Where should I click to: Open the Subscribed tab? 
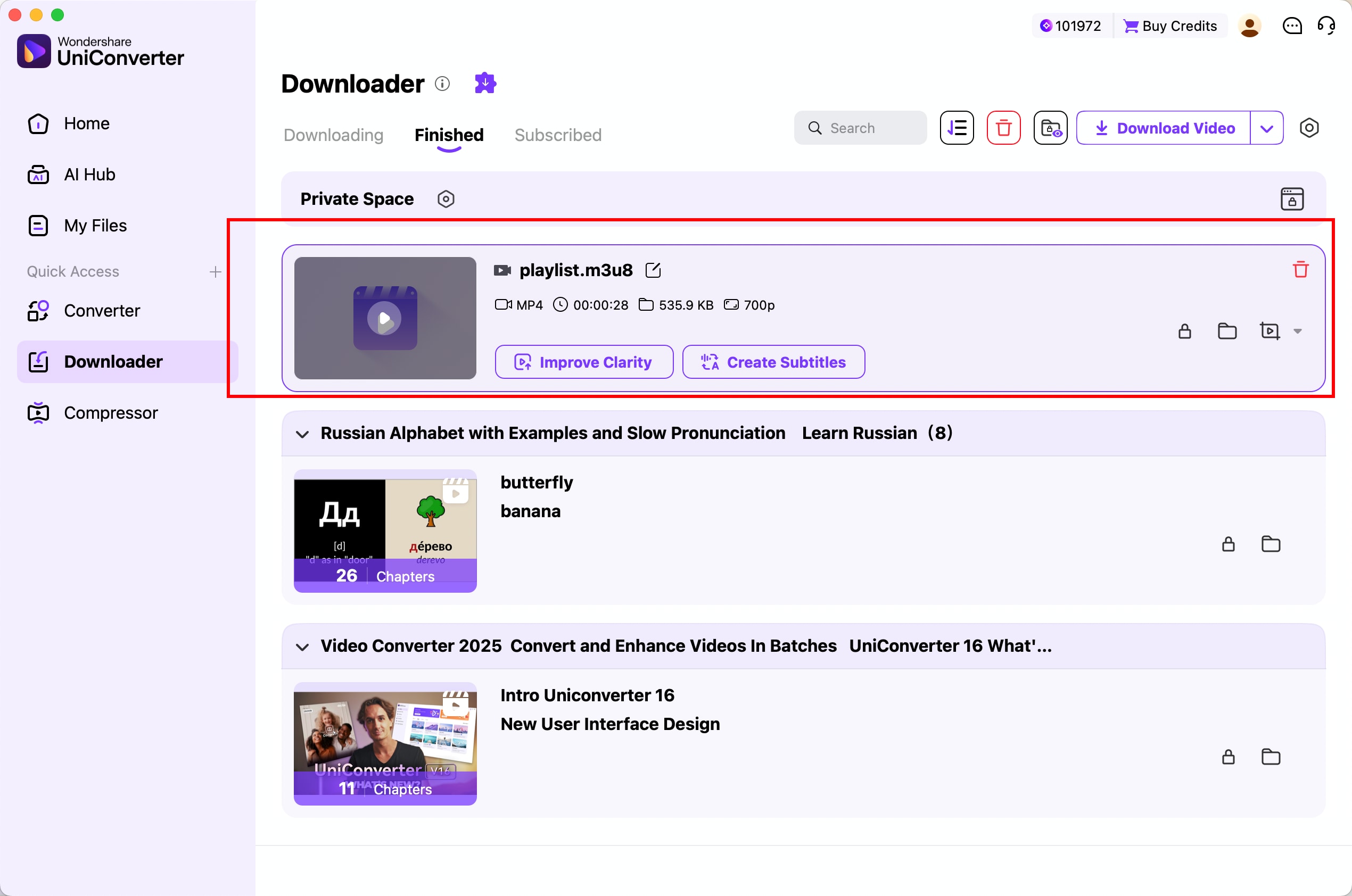point(557,135)
